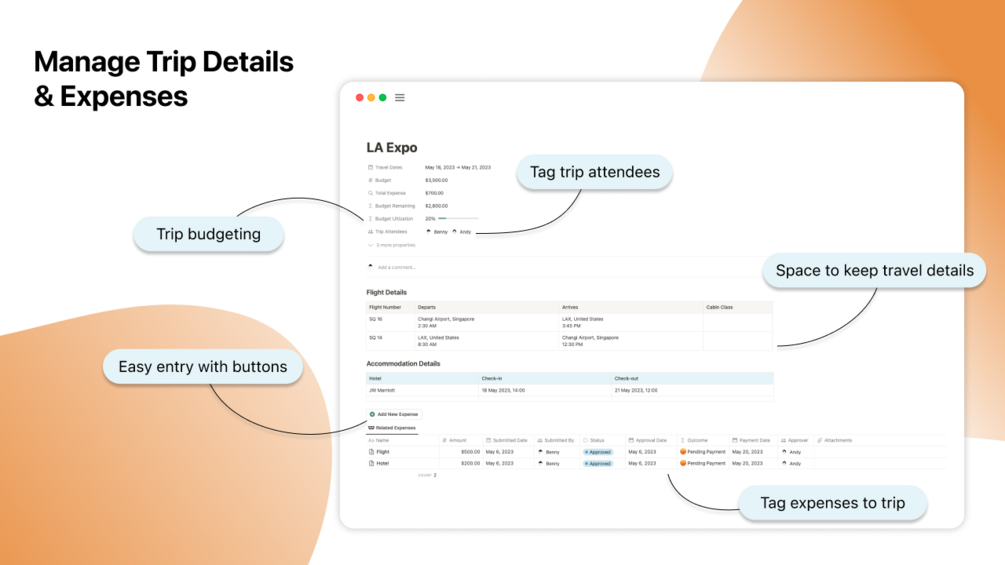Click the Budget number-sign property icon
The width and height of the screenshot is (1005, 565).
click(x=370, y=180)
